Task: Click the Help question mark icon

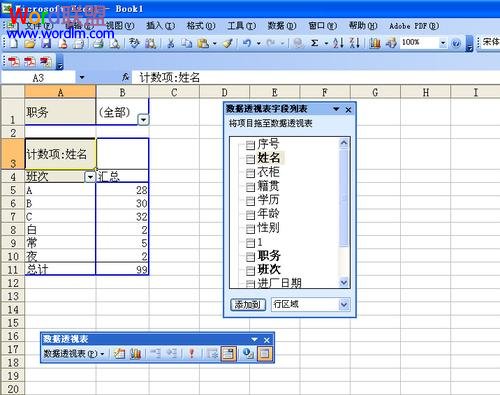Action: [456, 43]
